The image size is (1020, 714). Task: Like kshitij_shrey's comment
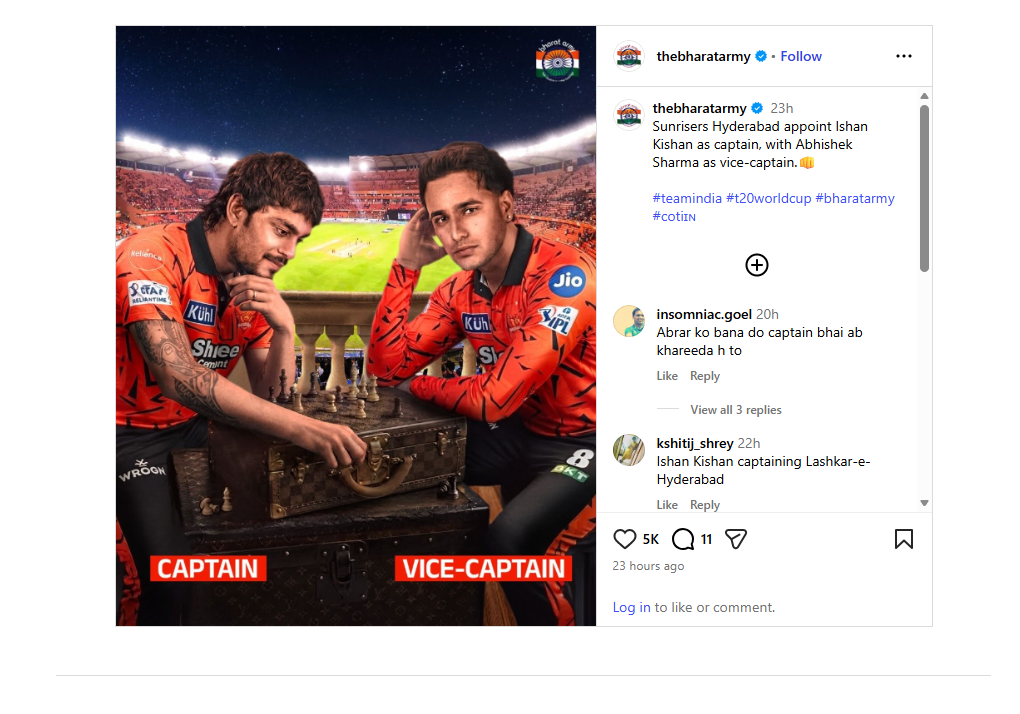[667, 505]
